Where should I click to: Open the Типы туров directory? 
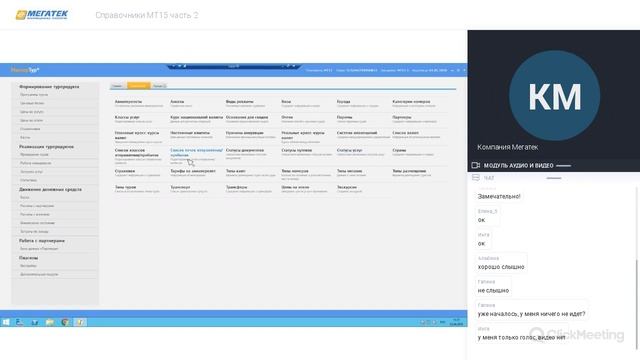tap(125, 187)
